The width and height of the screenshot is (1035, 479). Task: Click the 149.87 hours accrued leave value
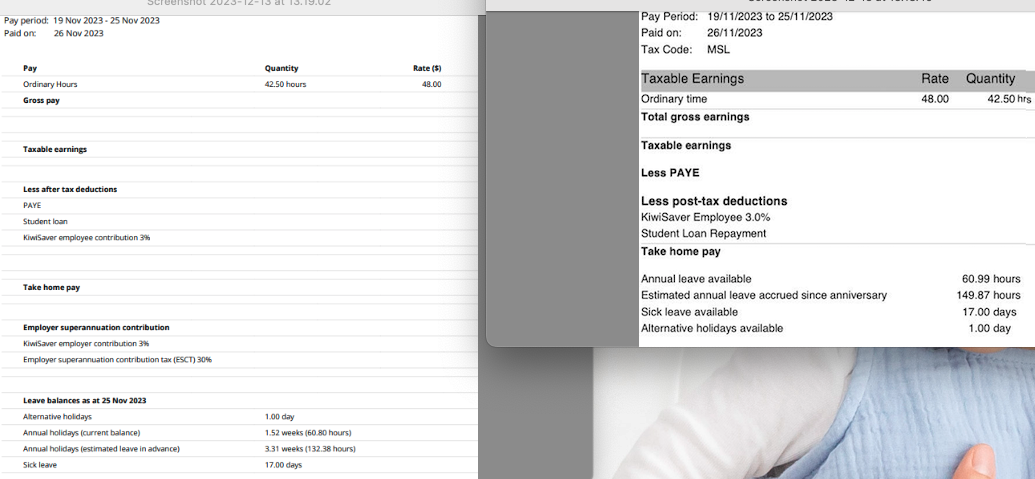click(x=988, y=295)
